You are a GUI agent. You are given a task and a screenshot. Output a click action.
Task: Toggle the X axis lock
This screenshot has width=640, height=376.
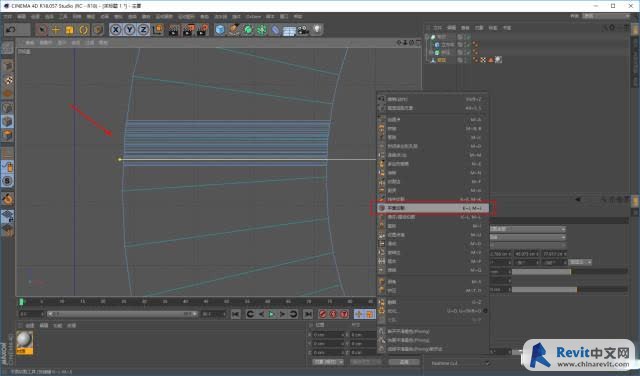point(116,30)
